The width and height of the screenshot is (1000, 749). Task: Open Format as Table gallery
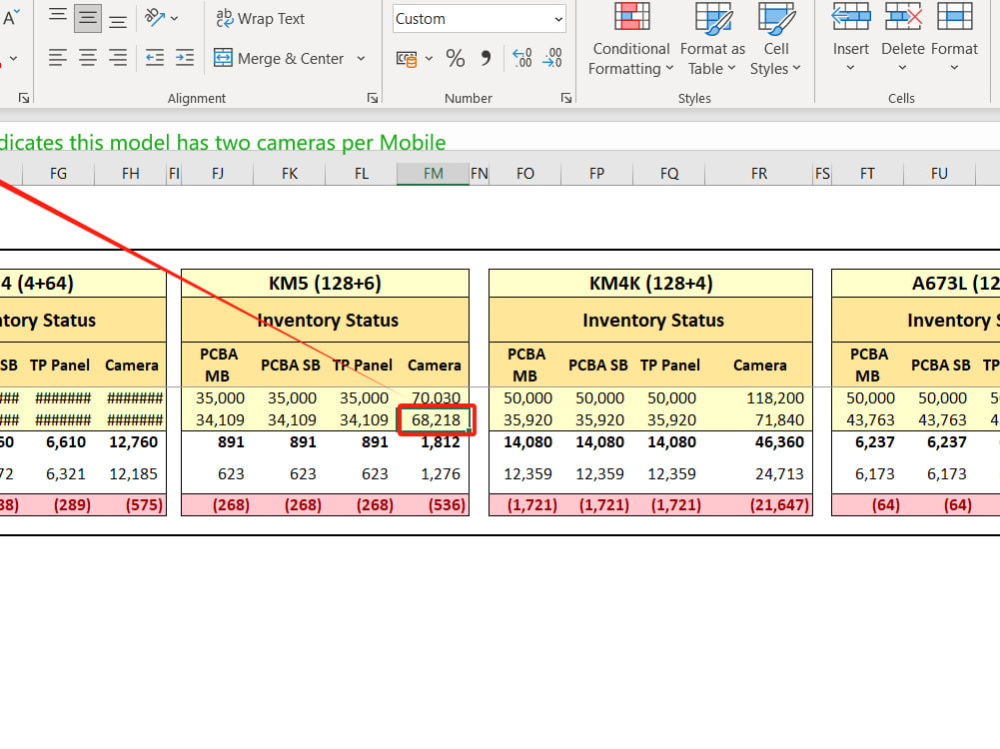712,39
